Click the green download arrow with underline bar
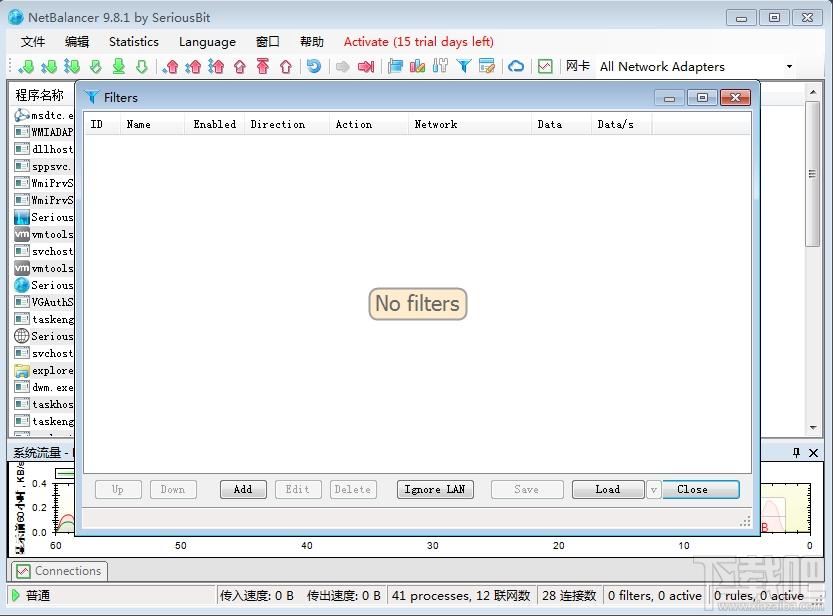Image resolution: width=833 pixels, height=616 pixels. click(x=118, y=66)
